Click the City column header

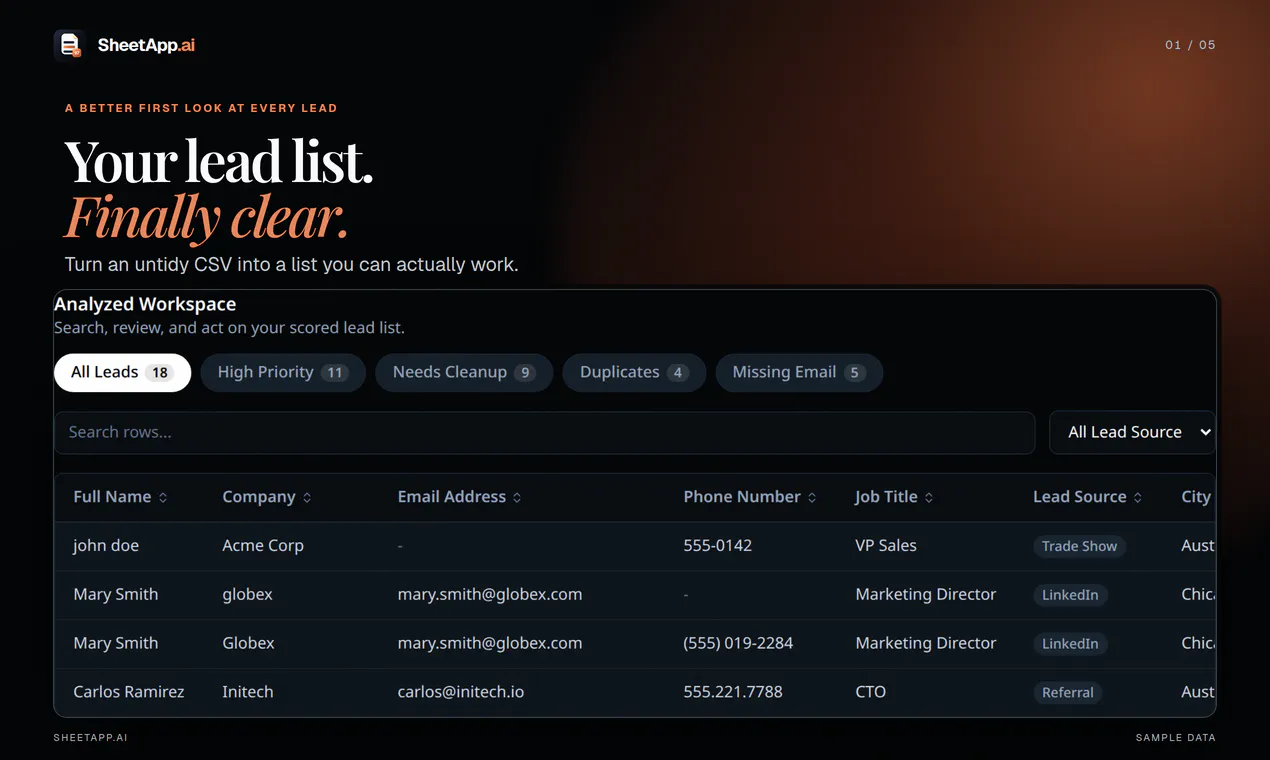[1196, 497]
